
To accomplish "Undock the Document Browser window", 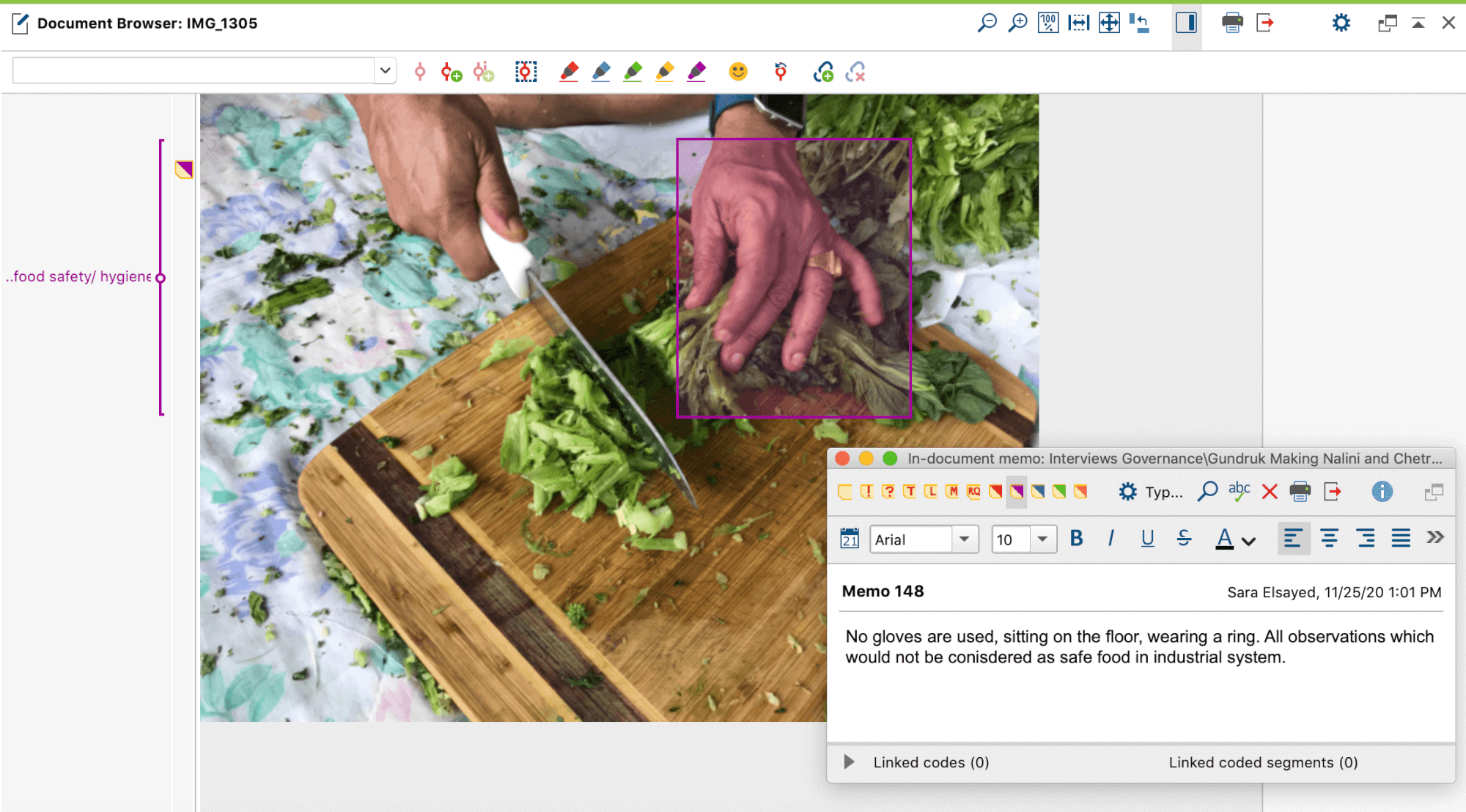I will 1387,23.
